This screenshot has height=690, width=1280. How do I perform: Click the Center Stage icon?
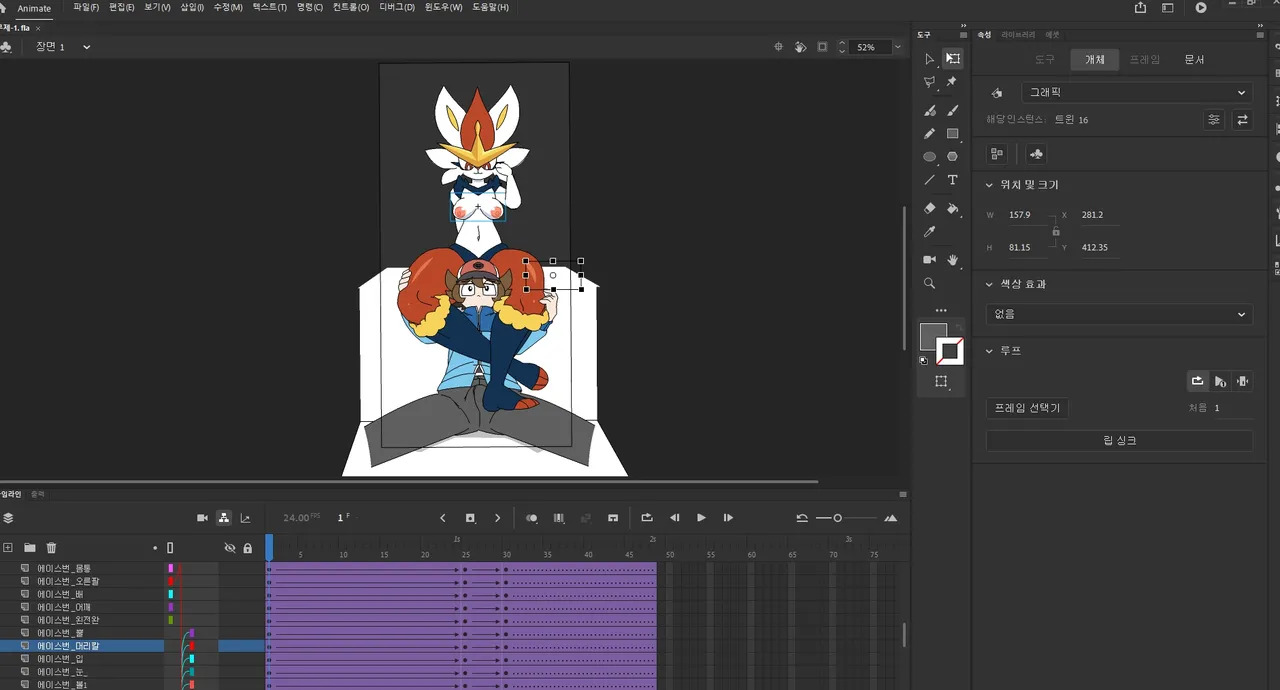[778, 47]
